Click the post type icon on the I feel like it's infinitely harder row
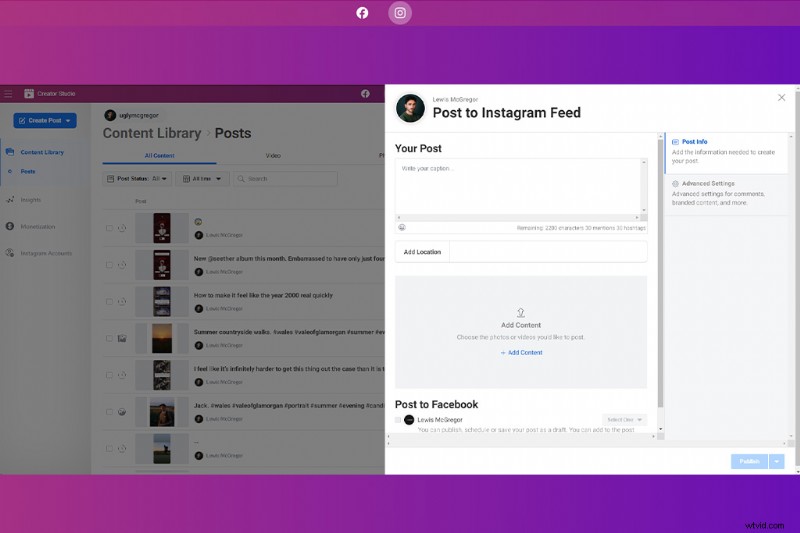This screenshot has width=800, height=533. tap(122, 375)
